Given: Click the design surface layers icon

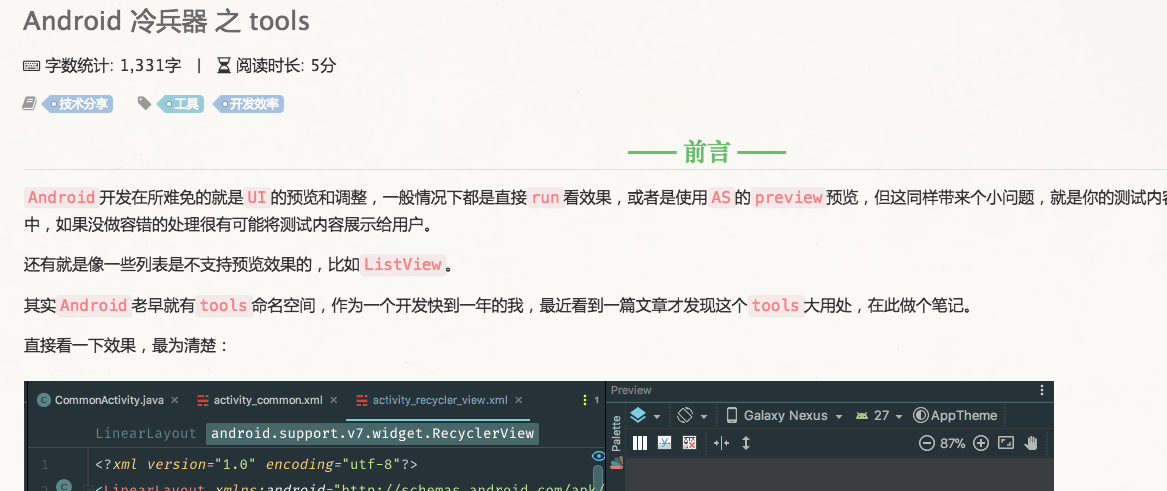Looking at the screenshot, I should point(638,415).
